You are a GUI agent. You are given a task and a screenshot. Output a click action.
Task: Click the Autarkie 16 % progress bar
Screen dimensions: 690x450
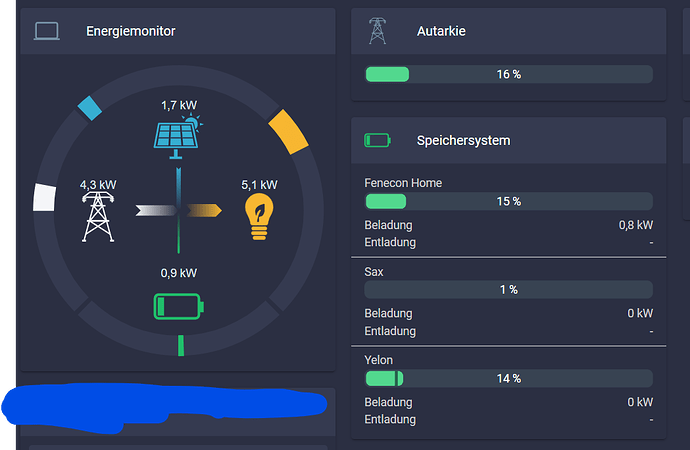click(508, 74)
